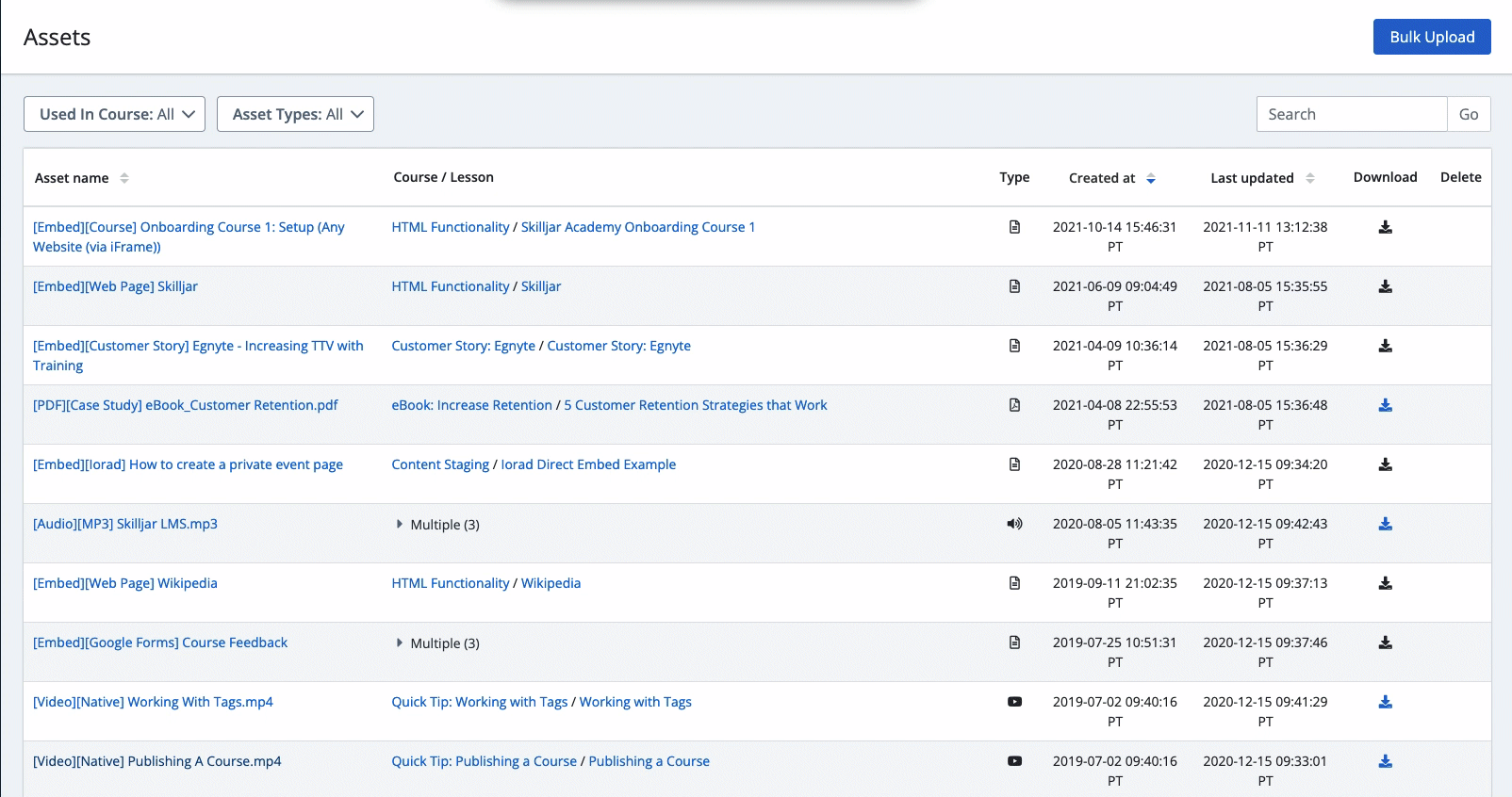Click the Course / Lesson column header
The height and width of the screenshot is (797, 1512).
coord(443,177)
